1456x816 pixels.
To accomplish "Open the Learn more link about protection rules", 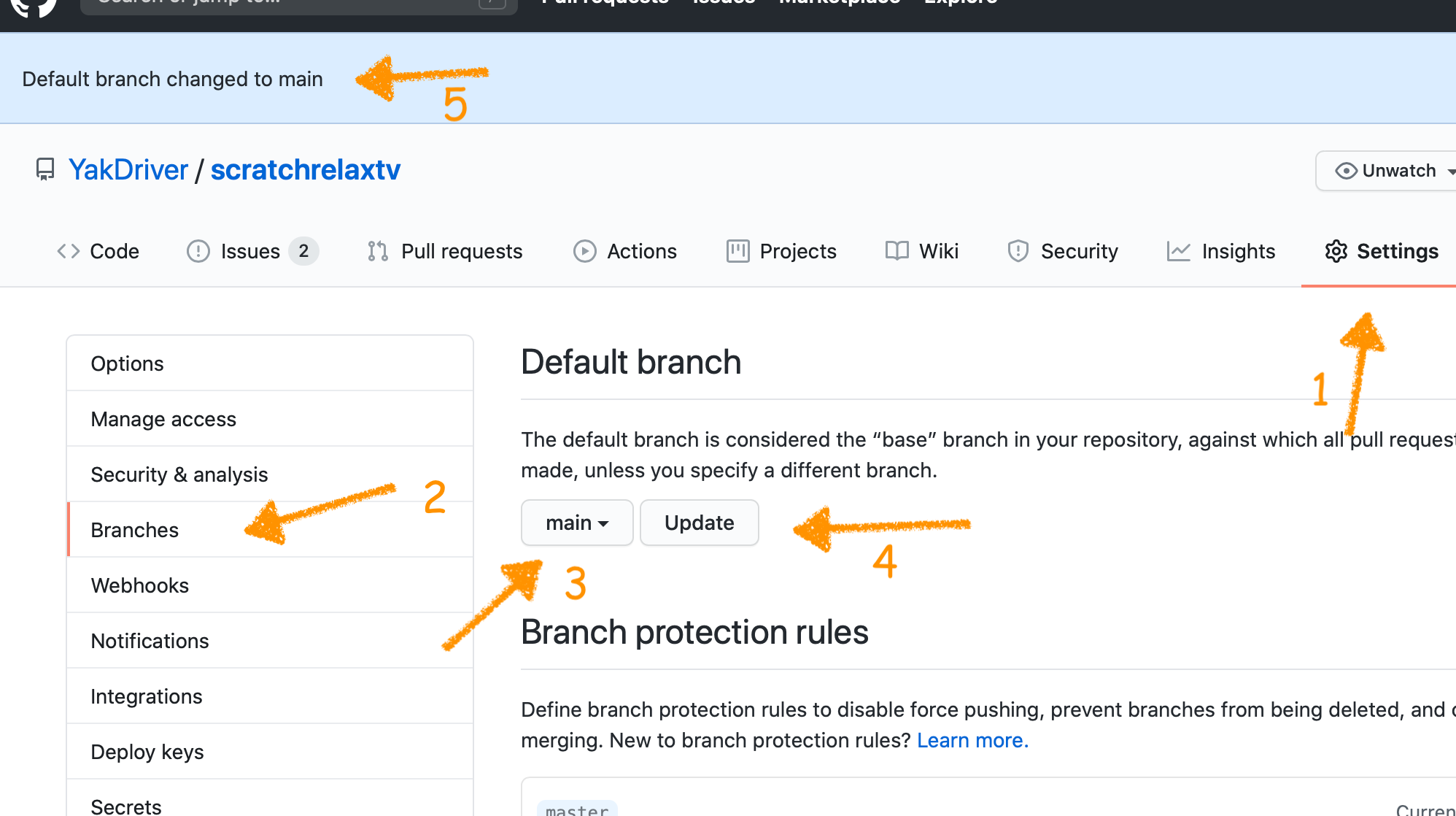I will pyautogui.click(x=972, y=739).
